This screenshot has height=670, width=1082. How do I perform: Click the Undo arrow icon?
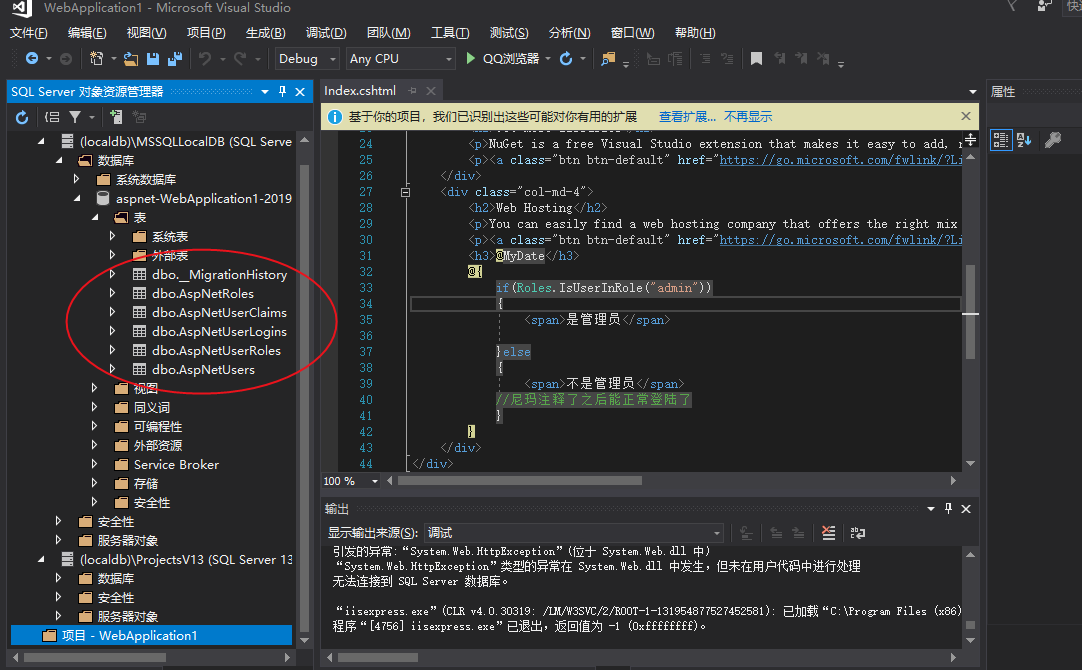(x=205, y=59)
